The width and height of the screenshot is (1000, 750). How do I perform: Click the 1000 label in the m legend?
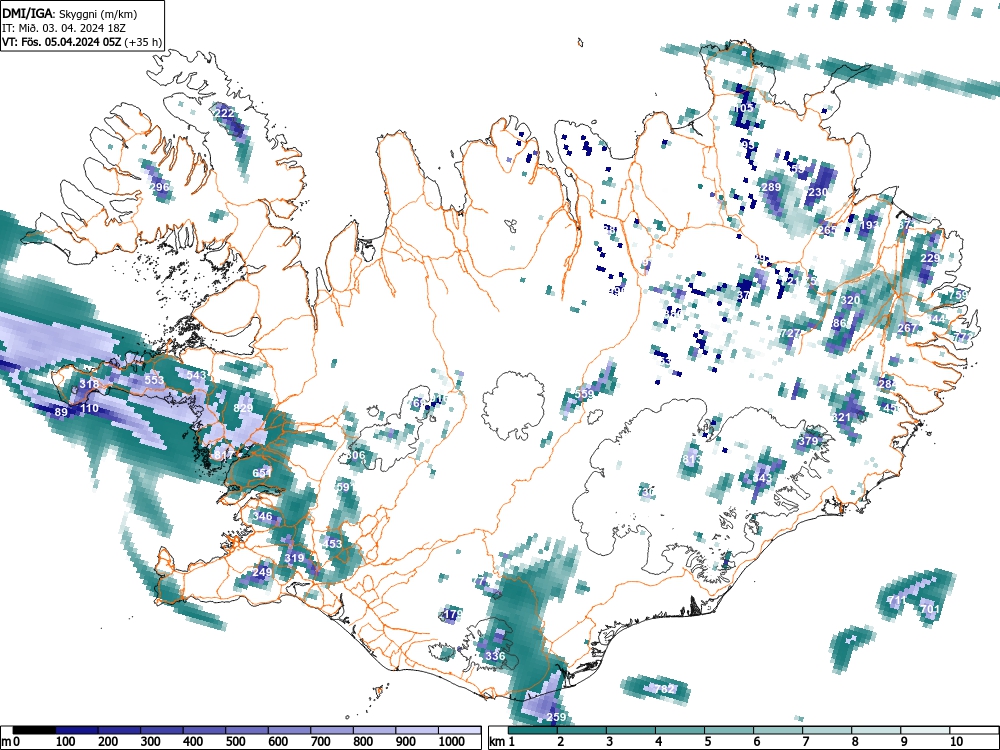click(452, 741)
